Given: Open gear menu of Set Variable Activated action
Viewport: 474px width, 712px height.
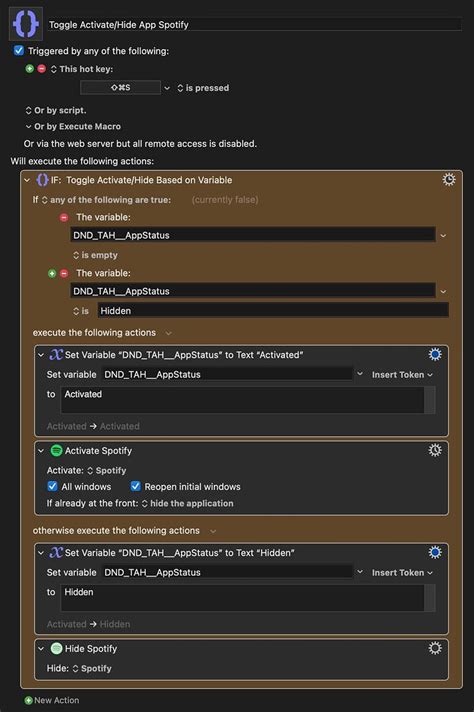Looking at the screenshot, I should pos(434,354).
